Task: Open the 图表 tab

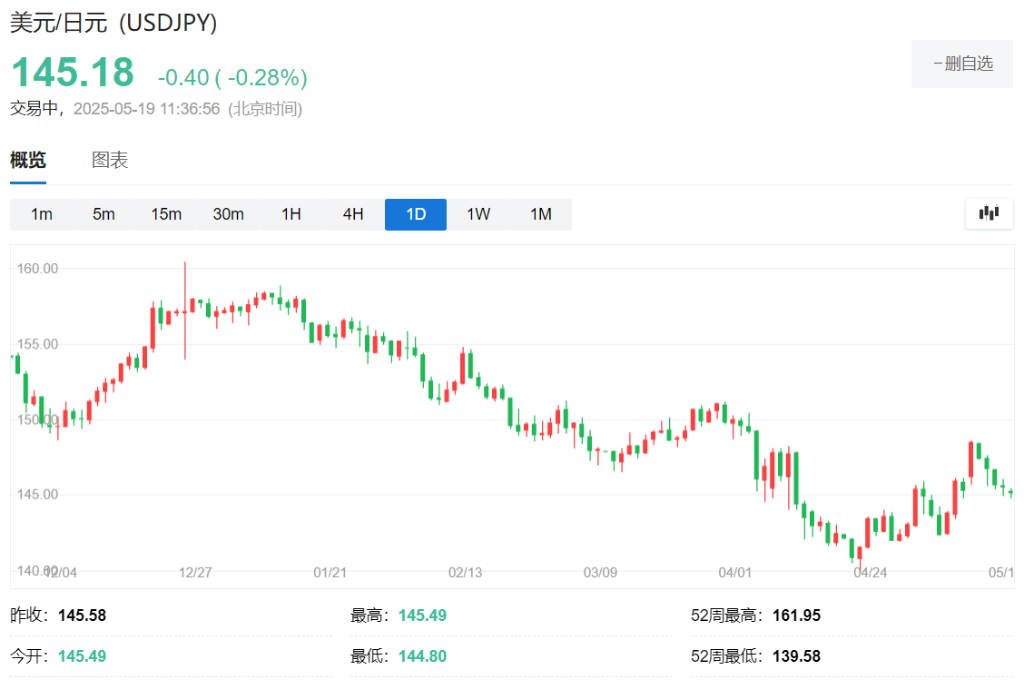Action: point(110,160)
